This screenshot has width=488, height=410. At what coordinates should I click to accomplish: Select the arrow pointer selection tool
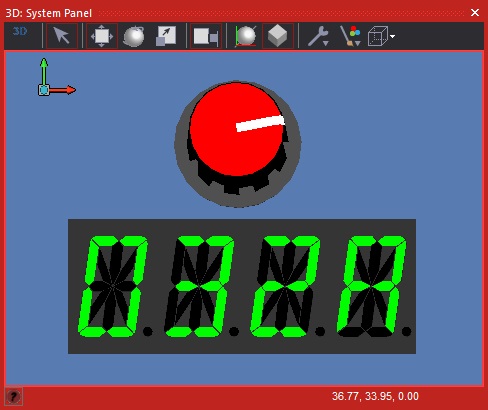click(62, 36)
